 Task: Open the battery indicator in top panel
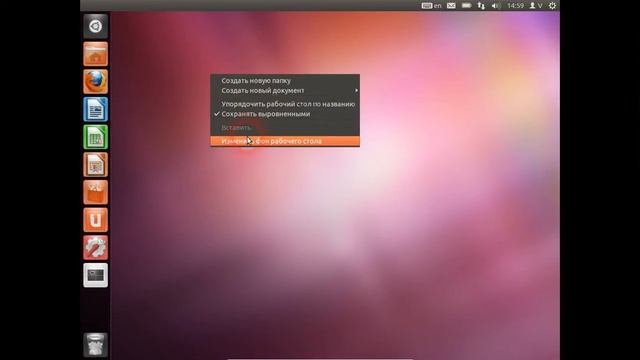(x=466, y=6)
